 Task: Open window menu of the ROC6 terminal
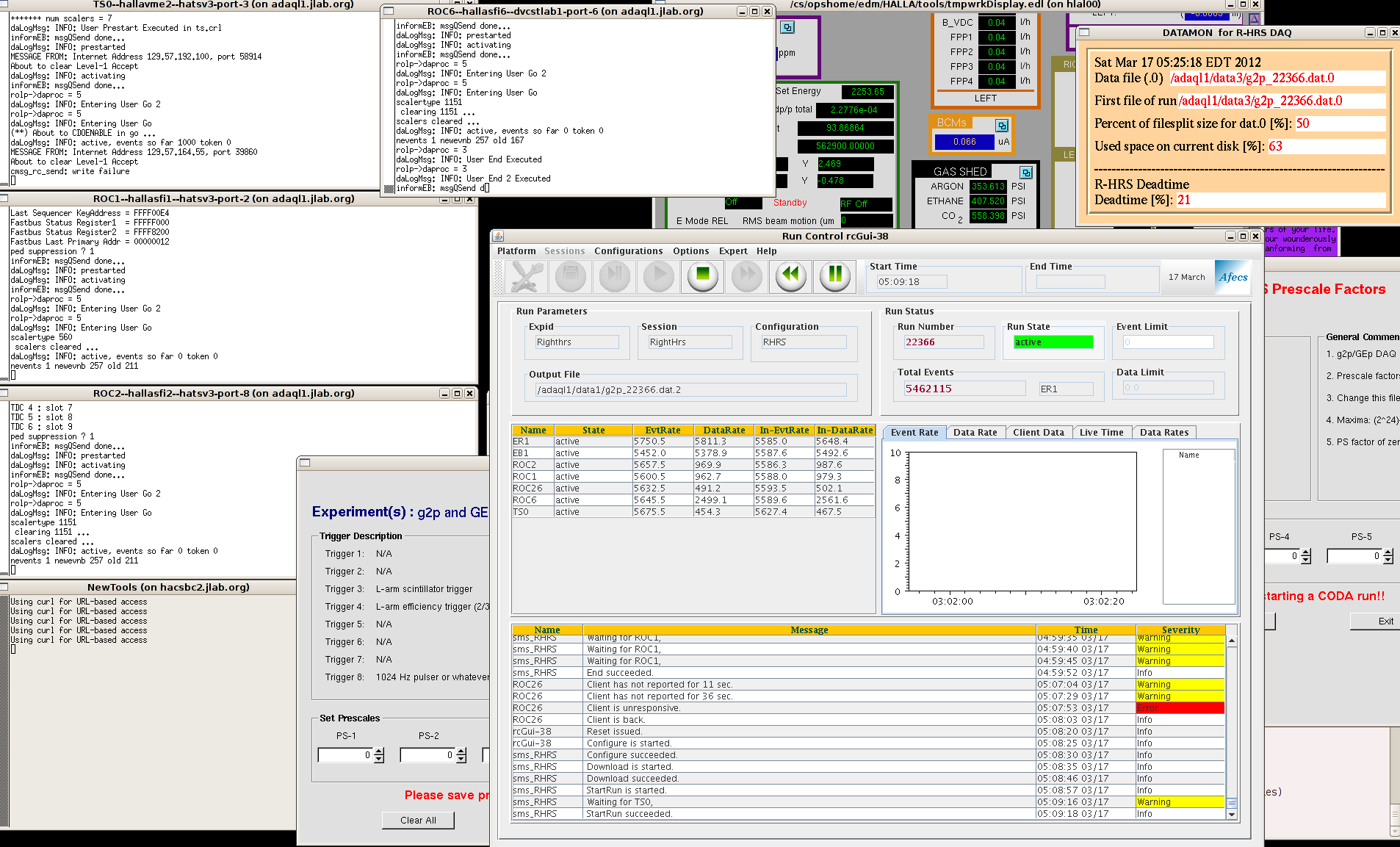coord(389,11)
